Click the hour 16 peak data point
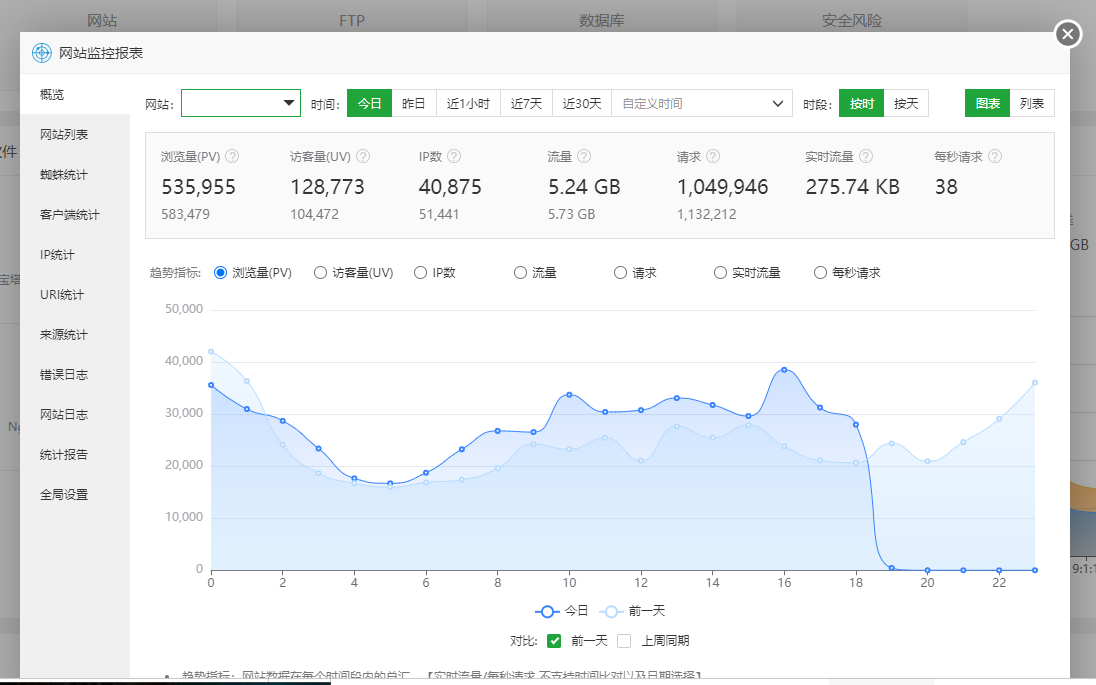The height and width of the screenshot is (685, 1096). coord(784,370)
